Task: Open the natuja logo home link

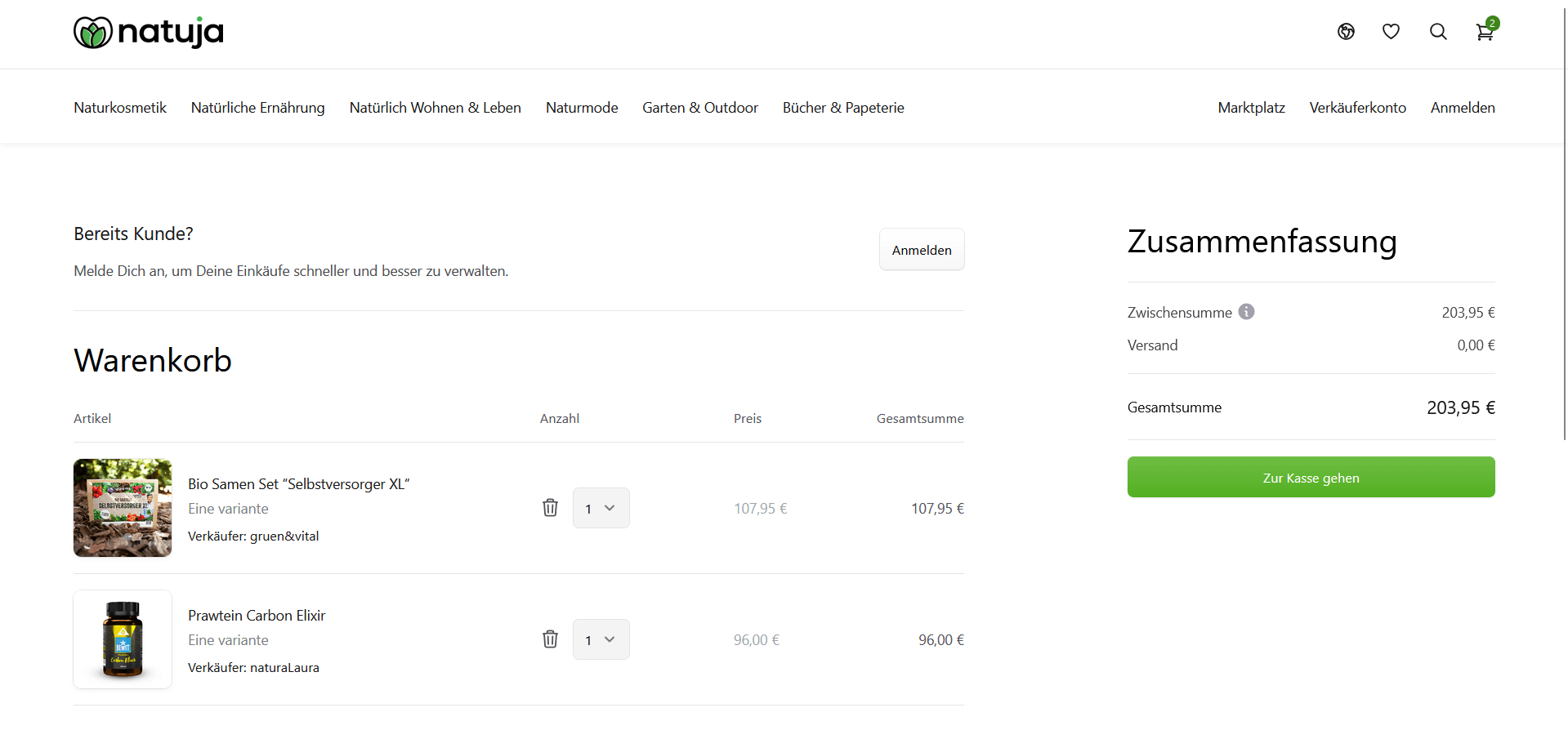Action: pyautogui.click(x=149, y=33)
